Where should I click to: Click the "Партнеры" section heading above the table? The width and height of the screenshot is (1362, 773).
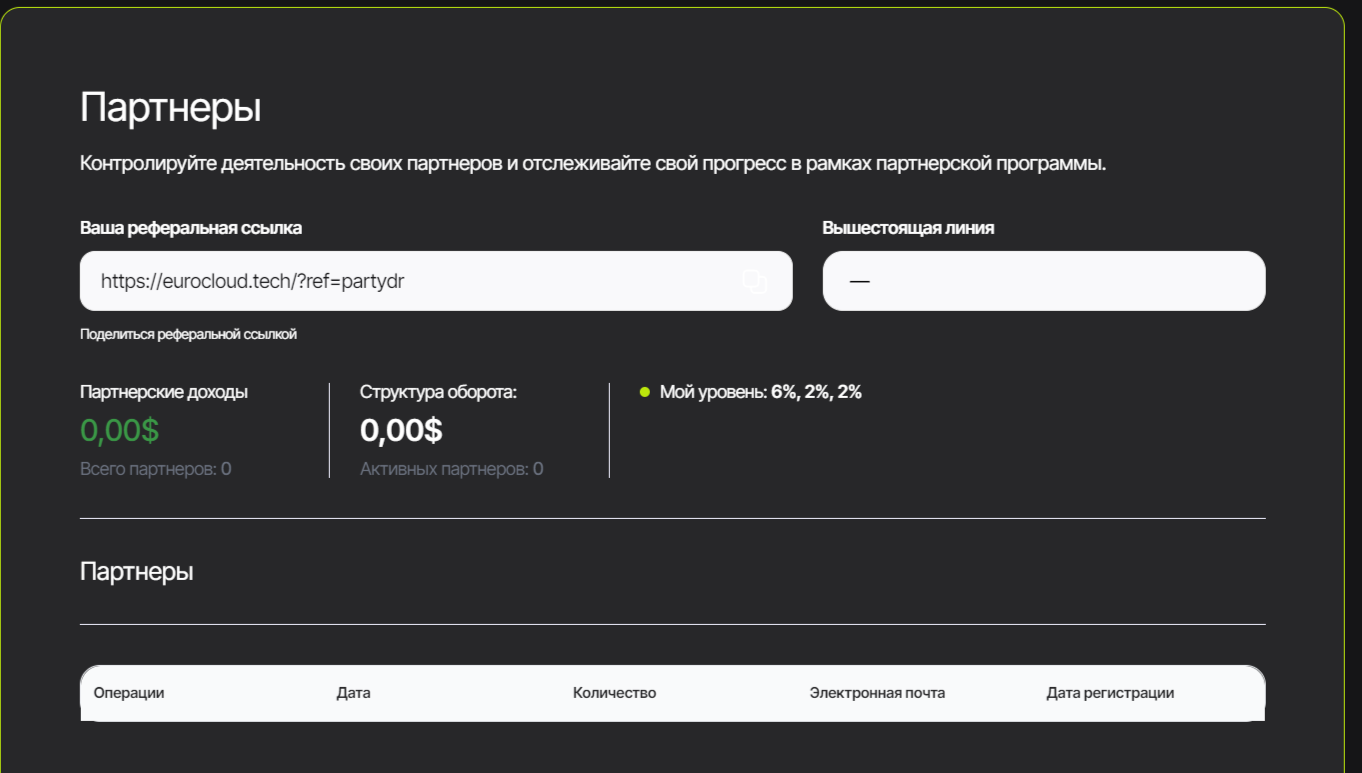tap(136, 572)
